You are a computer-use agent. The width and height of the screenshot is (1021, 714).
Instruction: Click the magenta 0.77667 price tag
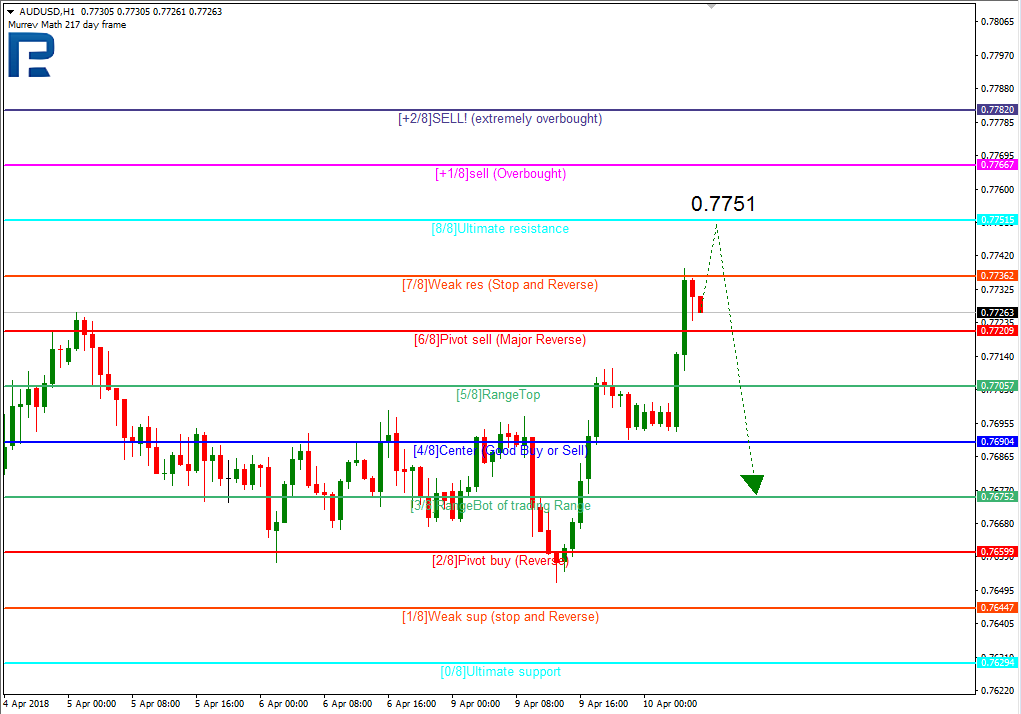coord(997,164)
